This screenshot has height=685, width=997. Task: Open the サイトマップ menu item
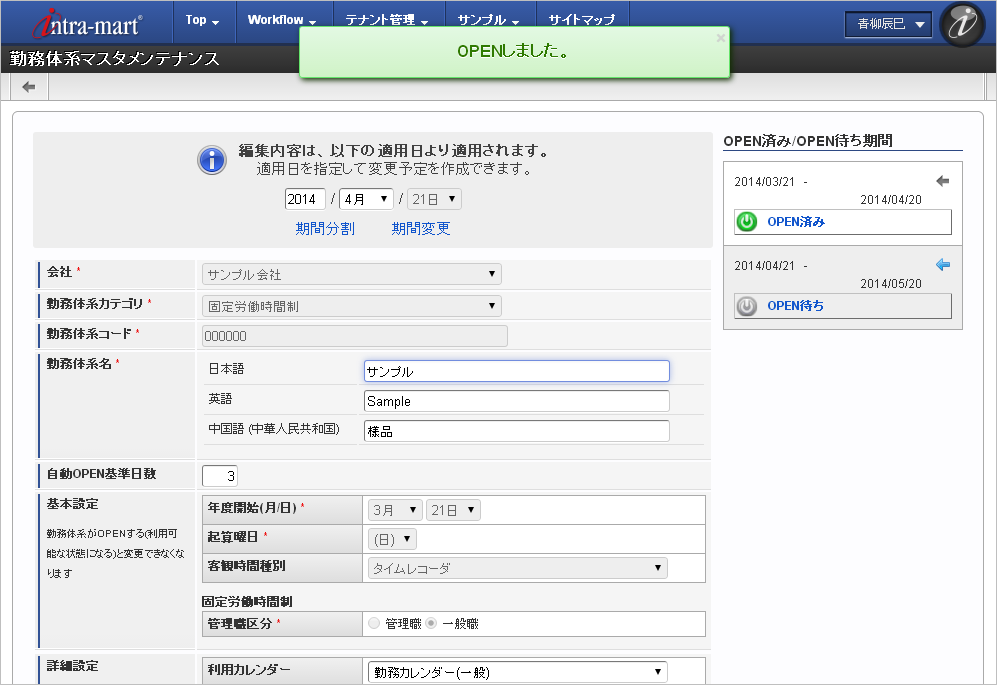(x=582, y=20)
